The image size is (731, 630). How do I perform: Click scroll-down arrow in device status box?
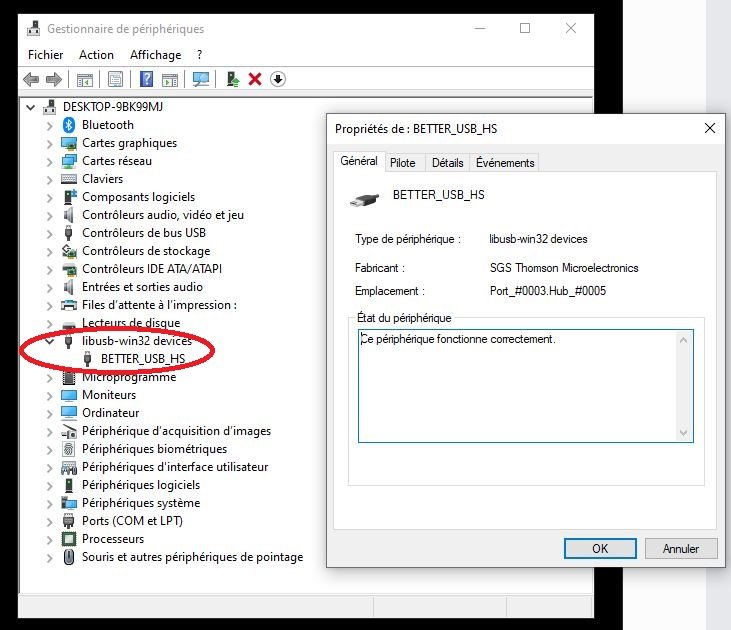pos(683,432)
